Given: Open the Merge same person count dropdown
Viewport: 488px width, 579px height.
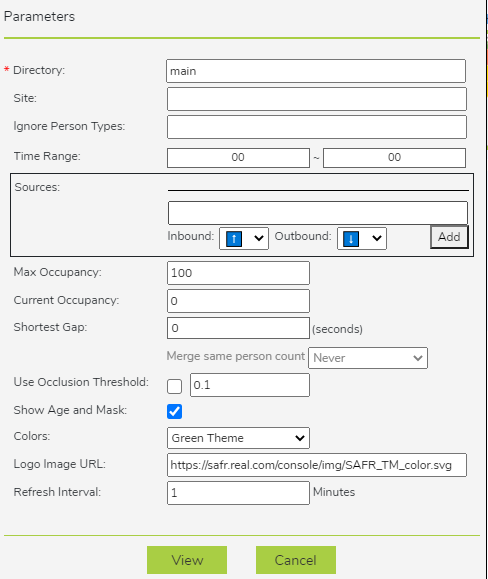Looking at the screenshot, I should pos(368,357).
